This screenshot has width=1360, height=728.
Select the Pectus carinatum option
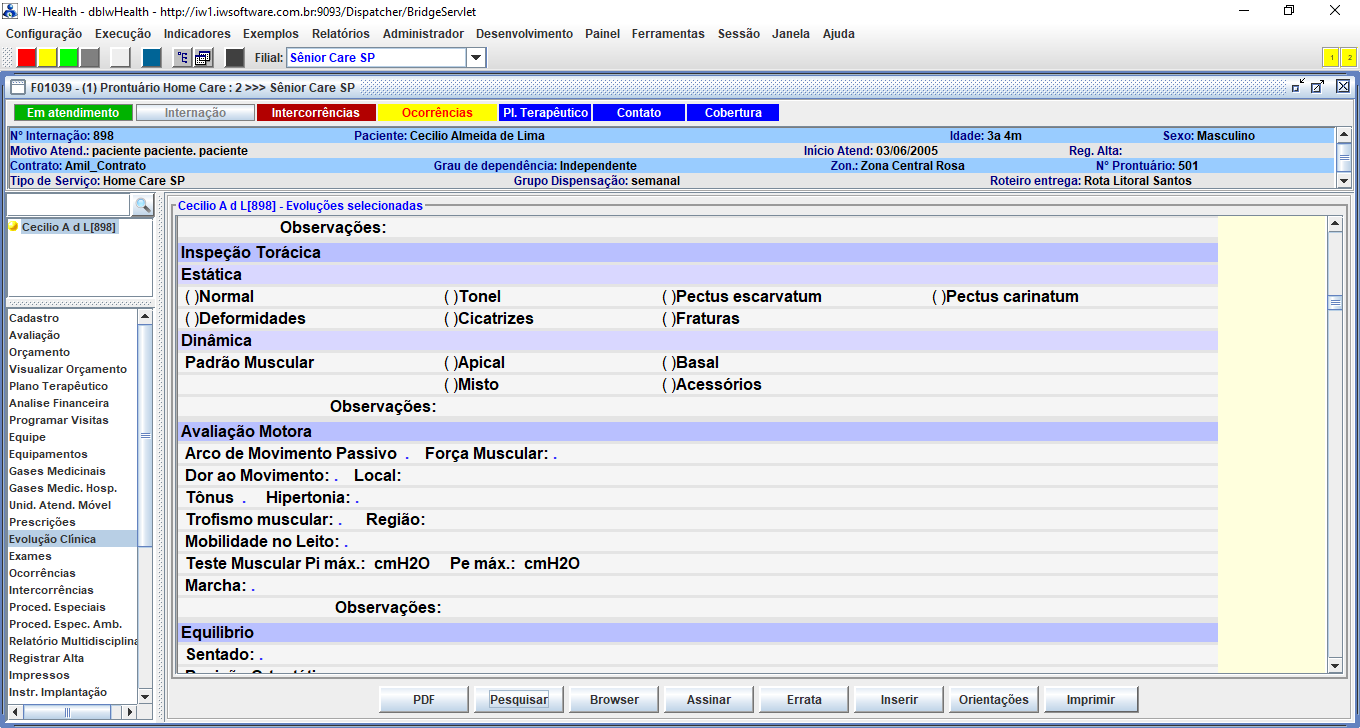click(x=939, y=297)
